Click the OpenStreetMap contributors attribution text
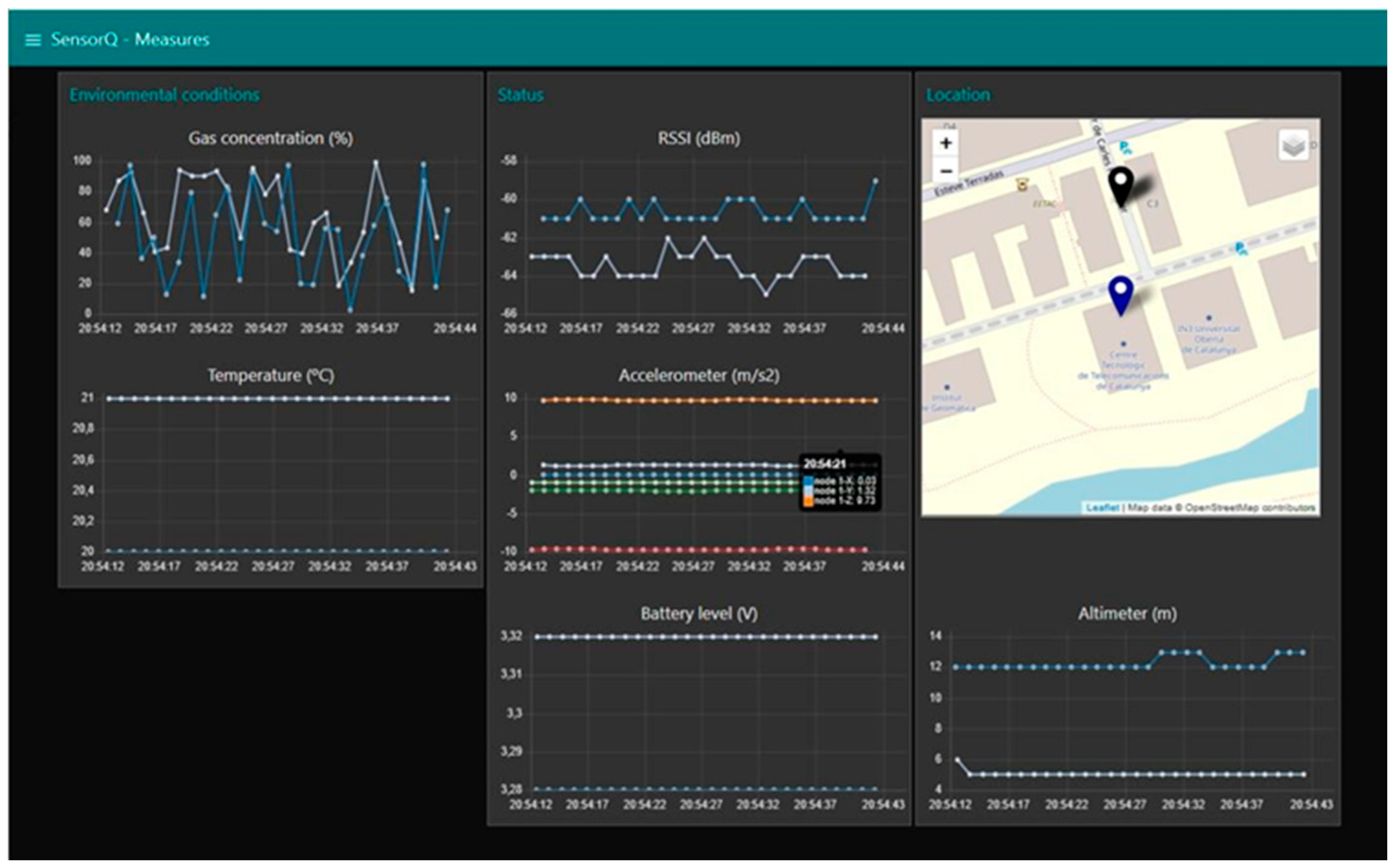 pos(1250,507)
